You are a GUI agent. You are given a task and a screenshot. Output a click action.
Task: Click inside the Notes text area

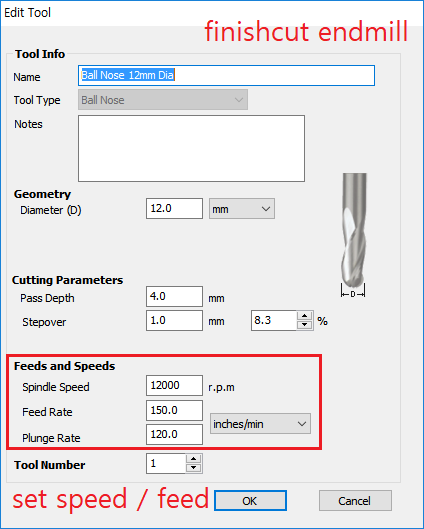coord(191,148)
